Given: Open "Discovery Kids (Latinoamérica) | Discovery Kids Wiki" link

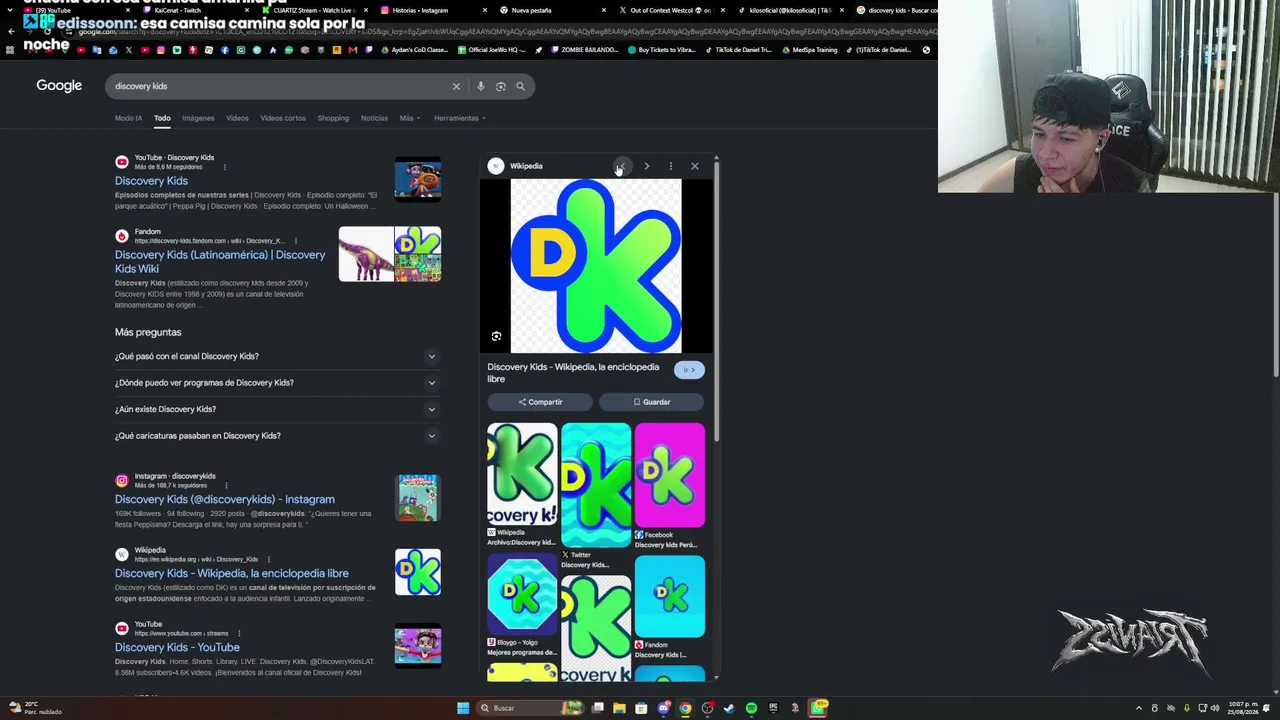Looking at the screenshot, I should tap(220, 262).
